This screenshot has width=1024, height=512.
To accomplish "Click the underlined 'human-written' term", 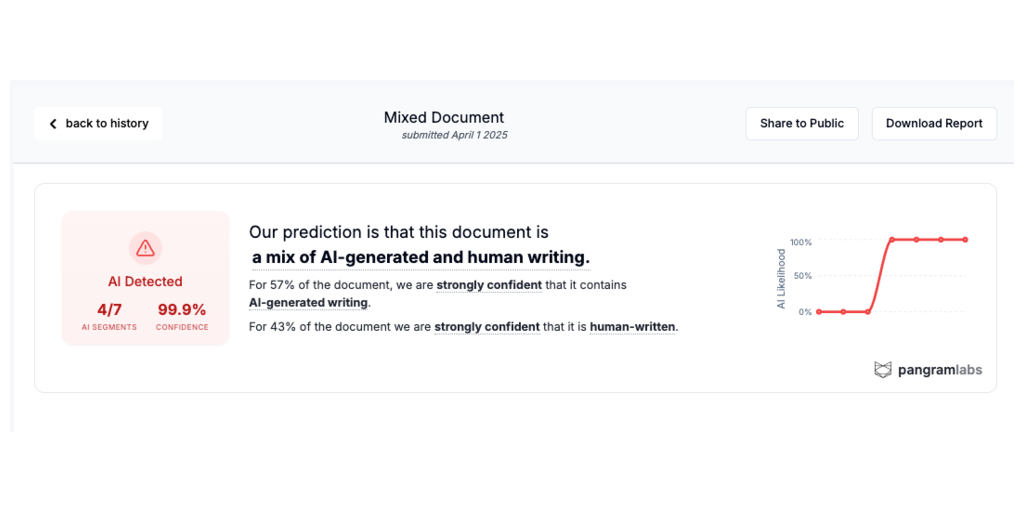I will click(x=633, y=326).
